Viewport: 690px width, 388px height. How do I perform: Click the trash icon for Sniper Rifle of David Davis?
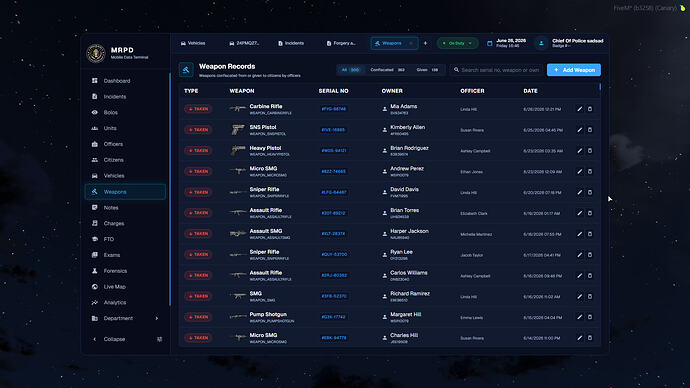[x=590, y=192]
